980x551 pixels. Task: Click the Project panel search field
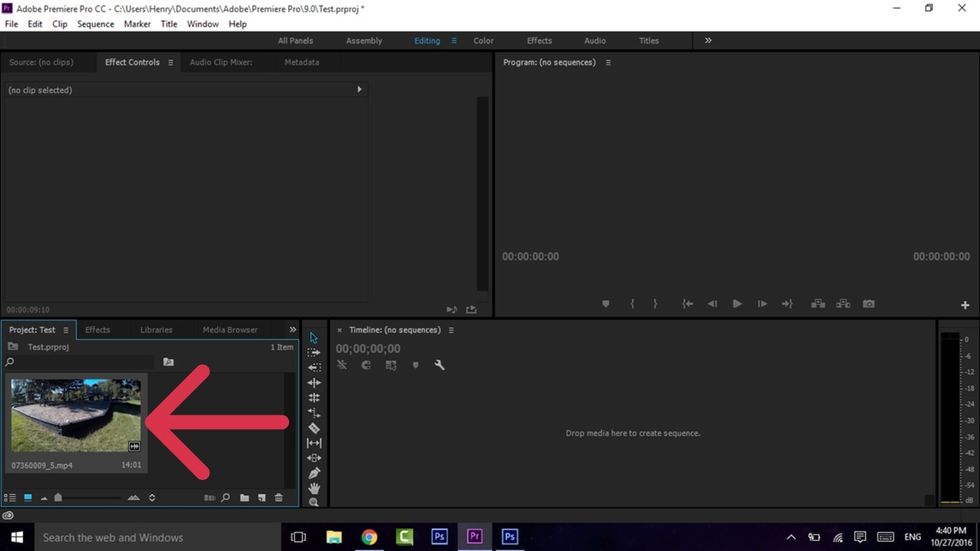(79, 362)
